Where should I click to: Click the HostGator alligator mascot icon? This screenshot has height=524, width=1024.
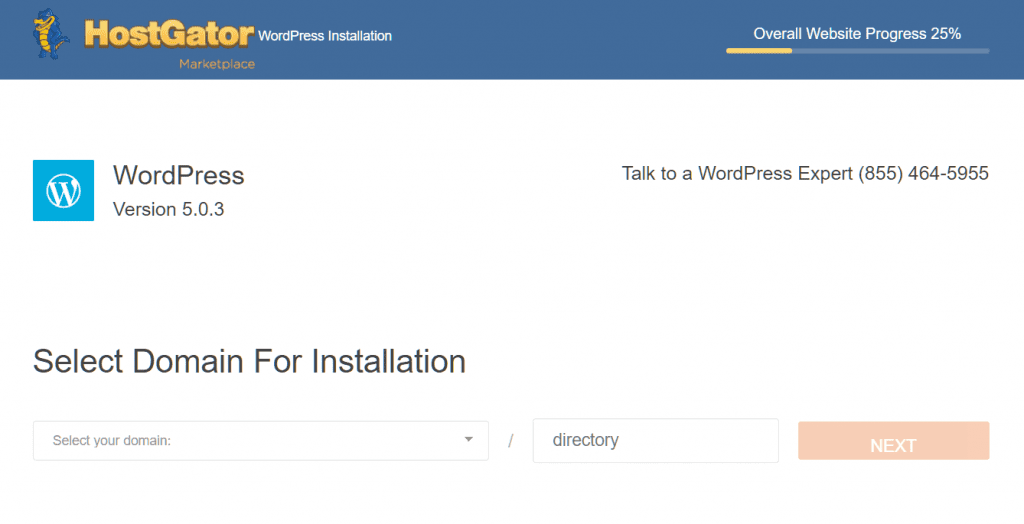(51, 34)
